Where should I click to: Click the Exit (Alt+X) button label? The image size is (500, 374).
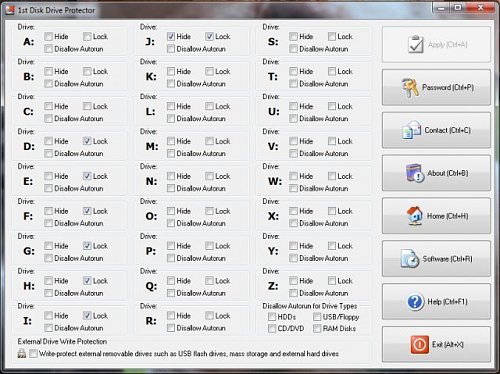[x=448, y=344]
